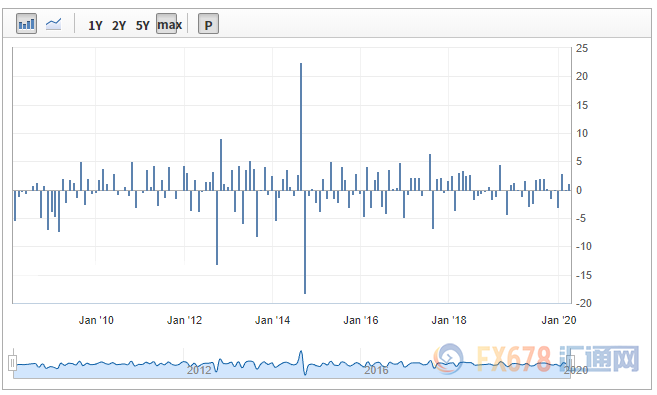Grab left handle of range navigator

click(x=13, y=363)
